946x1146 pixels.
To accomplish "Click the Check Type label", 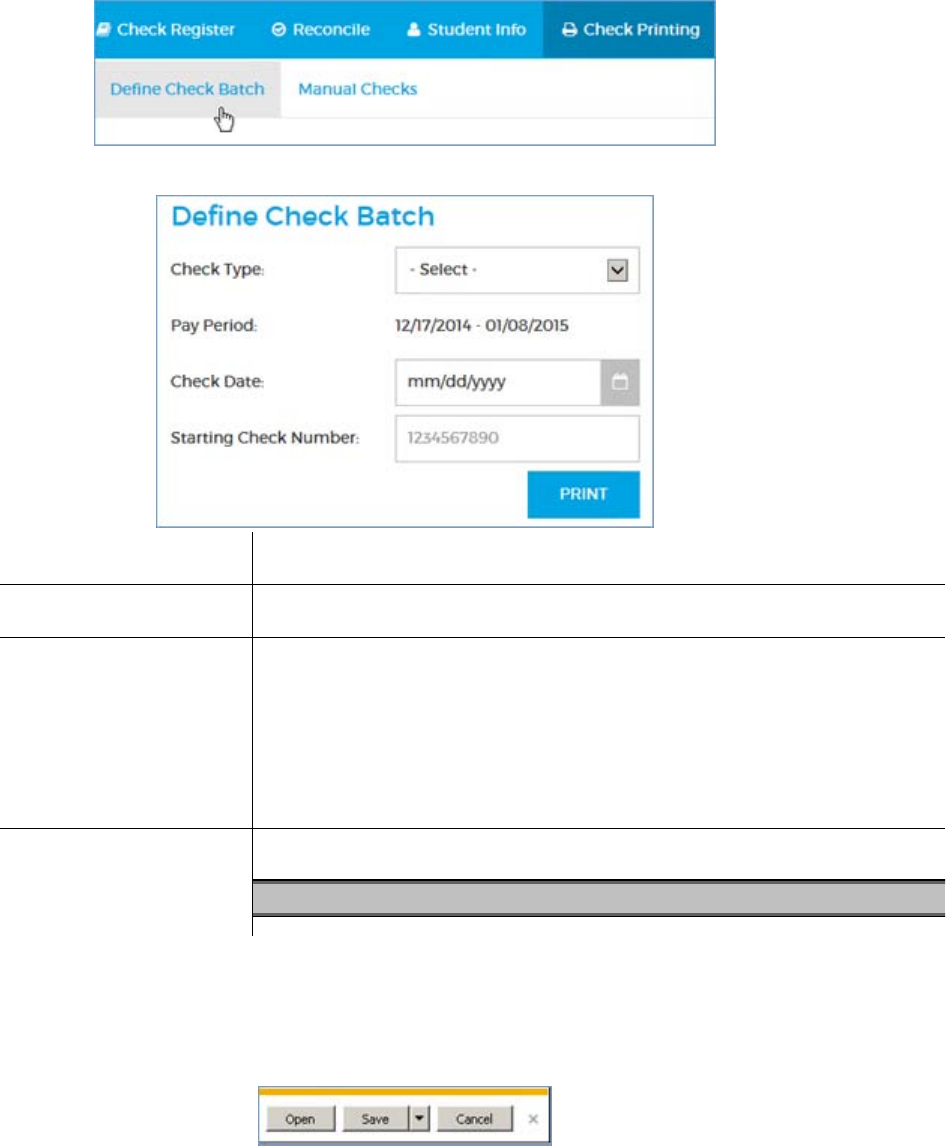I will tap(217, 270).
